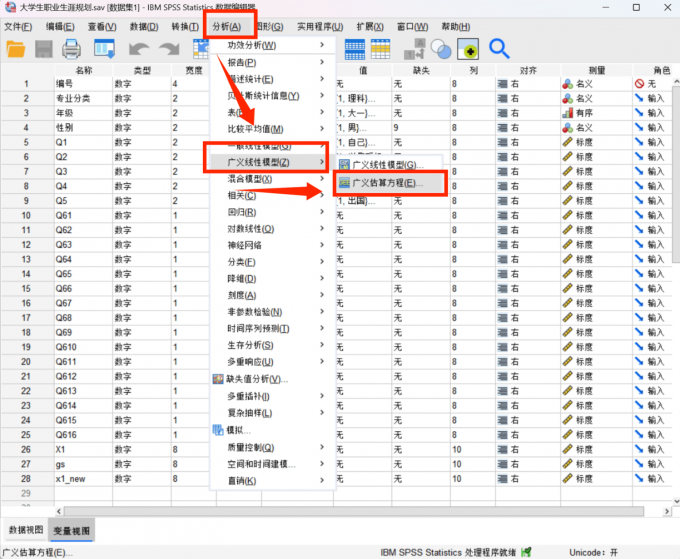Viewport: 680px width, 559px height.
Task: Select the variable name cell x1_new
Action: coord(83,479)
